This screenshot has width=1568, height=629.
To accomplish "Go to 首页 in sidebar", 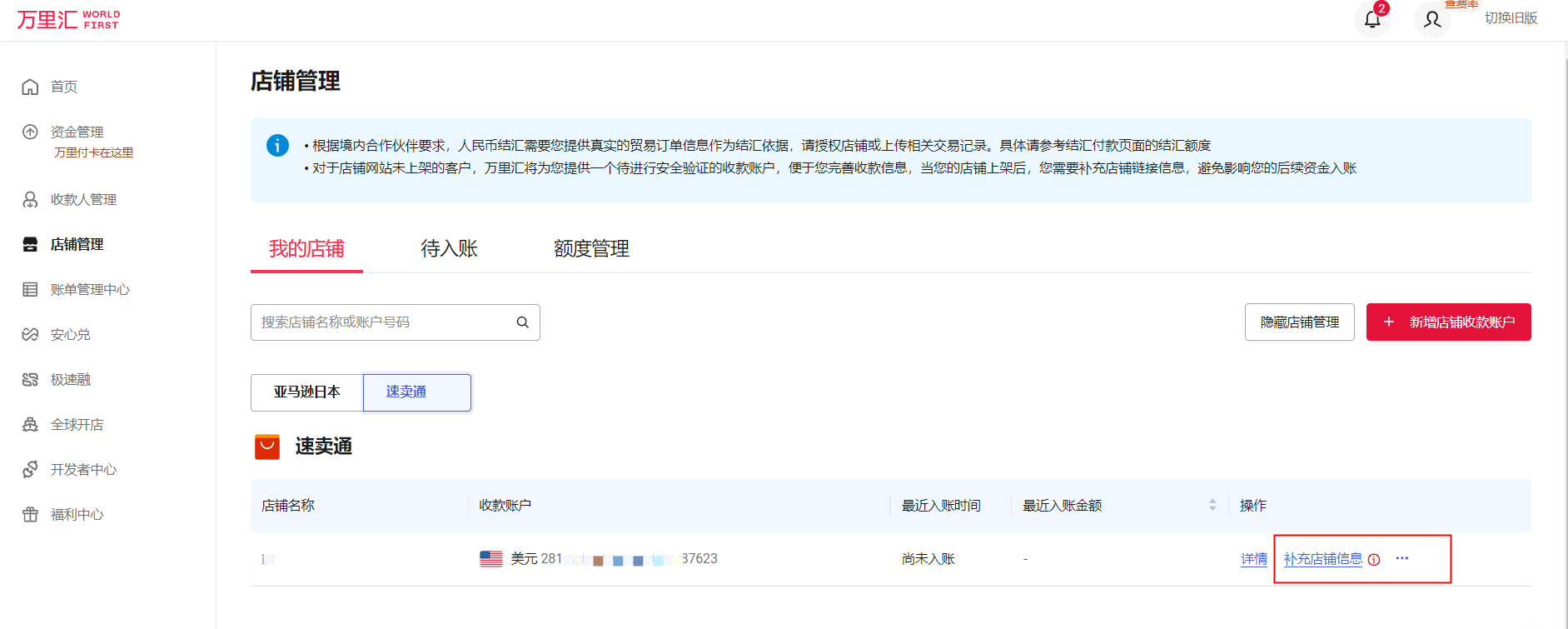I will [x=64, y=87].
